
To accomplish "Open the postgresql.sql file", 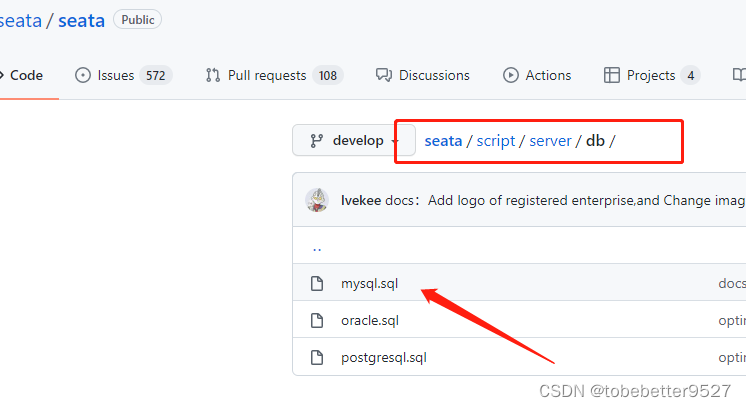I will tap(383, 357).
